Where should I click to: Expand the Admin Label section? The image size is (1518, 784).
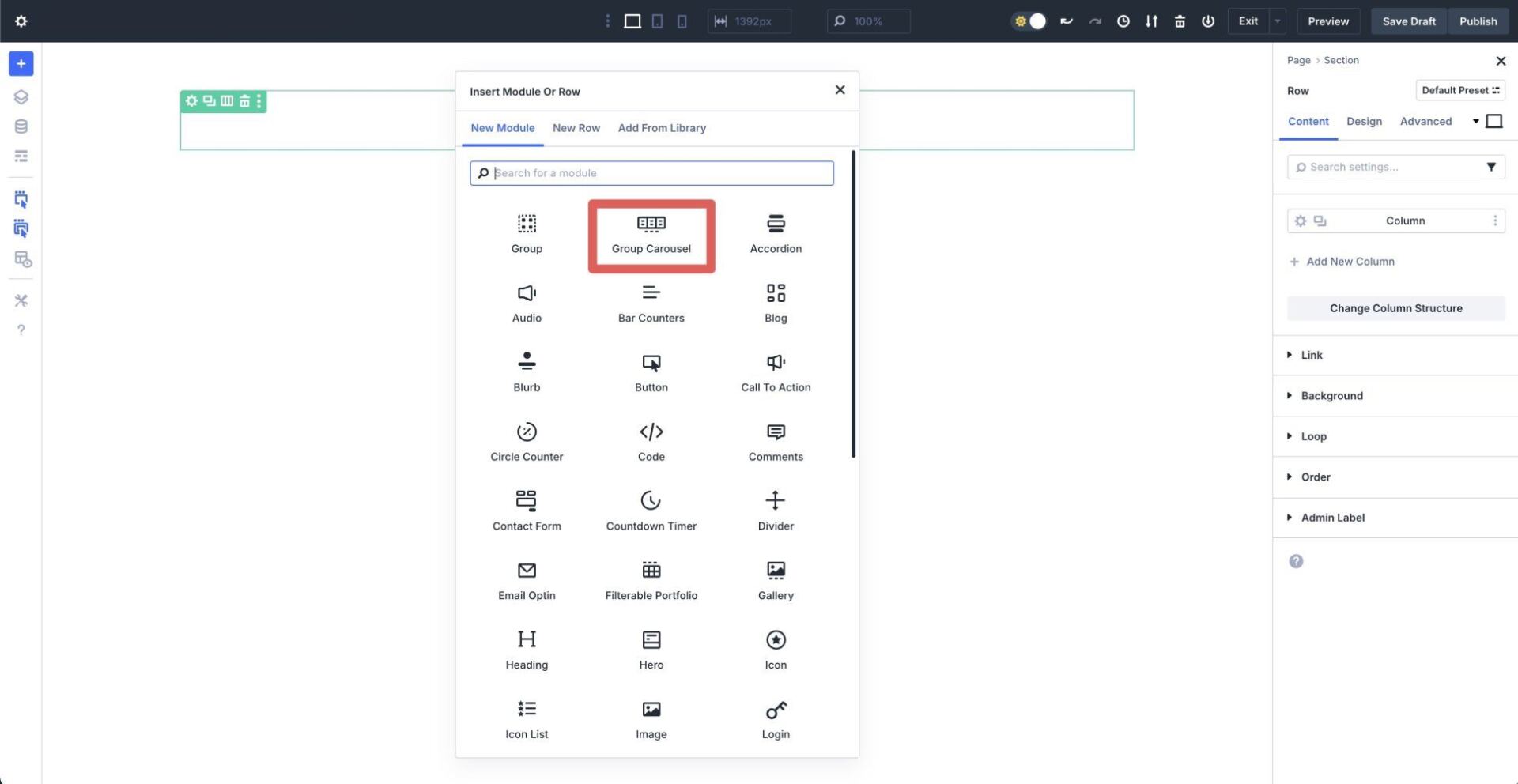1333,518
